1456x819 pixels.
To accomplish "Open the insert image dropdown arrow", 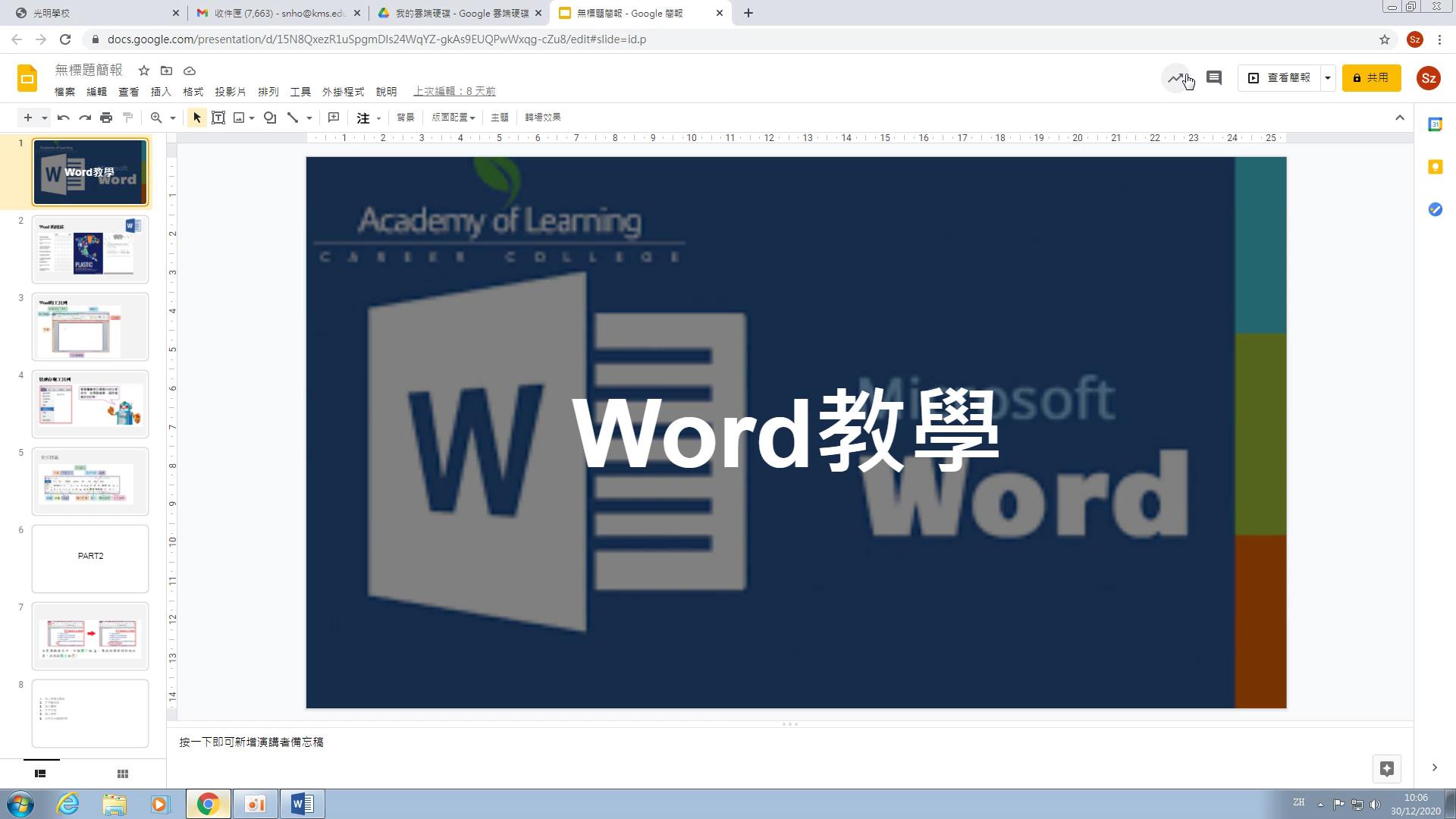I will coord(252,118).
